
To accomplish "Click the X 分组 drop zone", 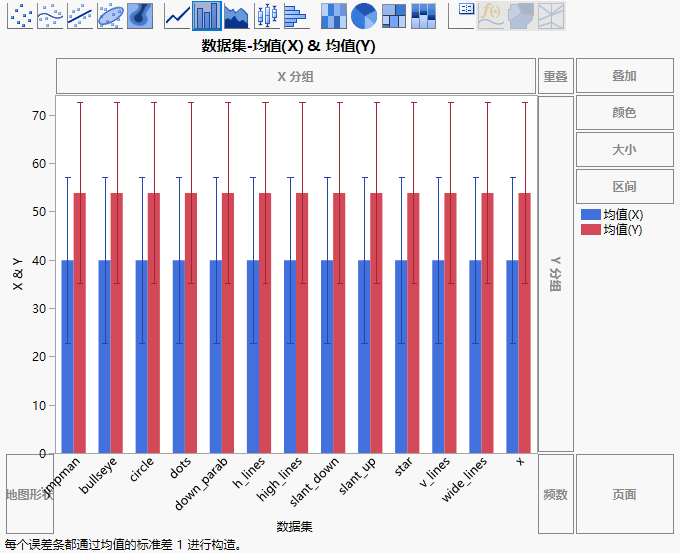I will click(295, 76).
